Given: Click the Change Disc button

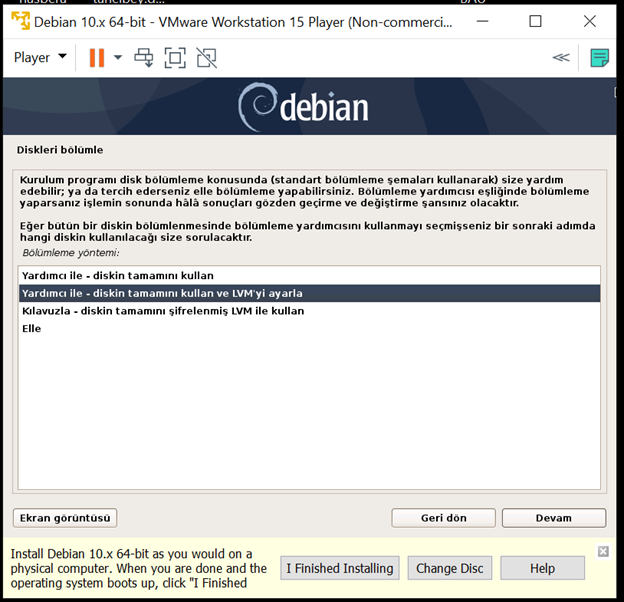Looking at the screenshot, I should 450,568.
